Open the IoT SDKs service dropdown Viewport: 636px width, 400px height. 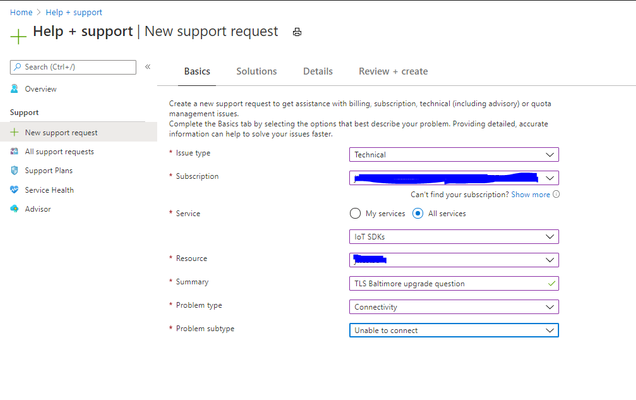pos(454,237)
